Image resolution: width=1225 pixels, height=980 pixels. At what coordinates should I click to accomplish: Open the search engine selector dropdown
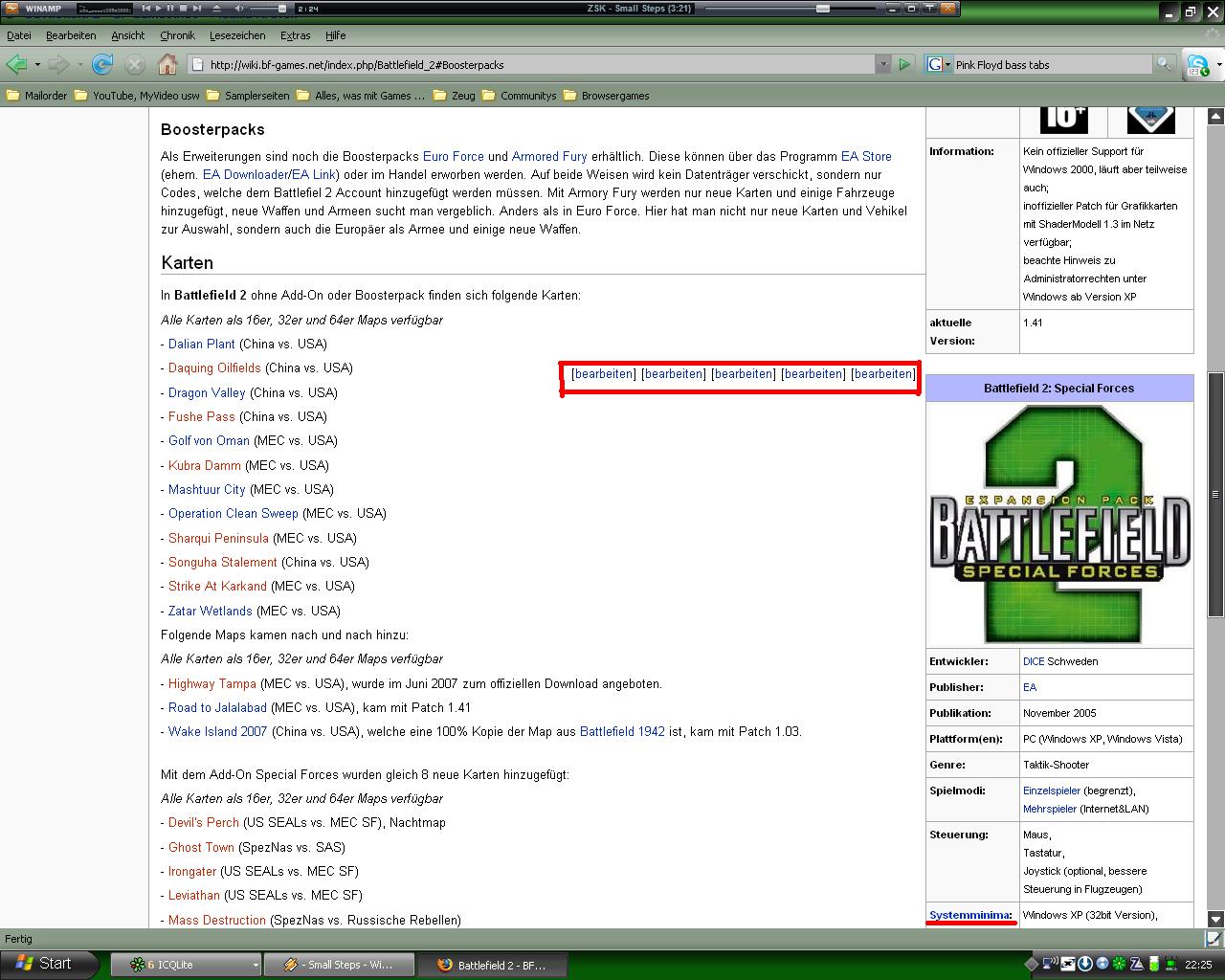(937, 64)
